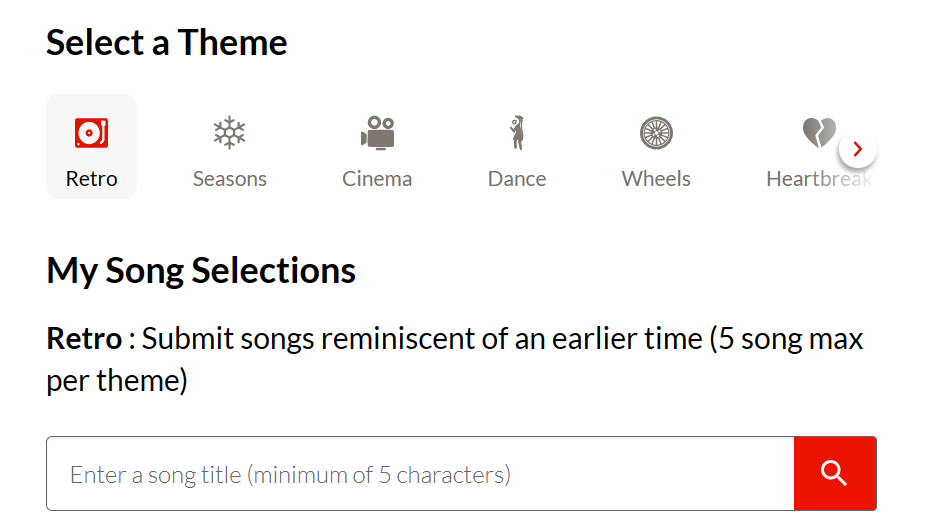
Task: Open the Cinema theme label
Action: point(377,179)
